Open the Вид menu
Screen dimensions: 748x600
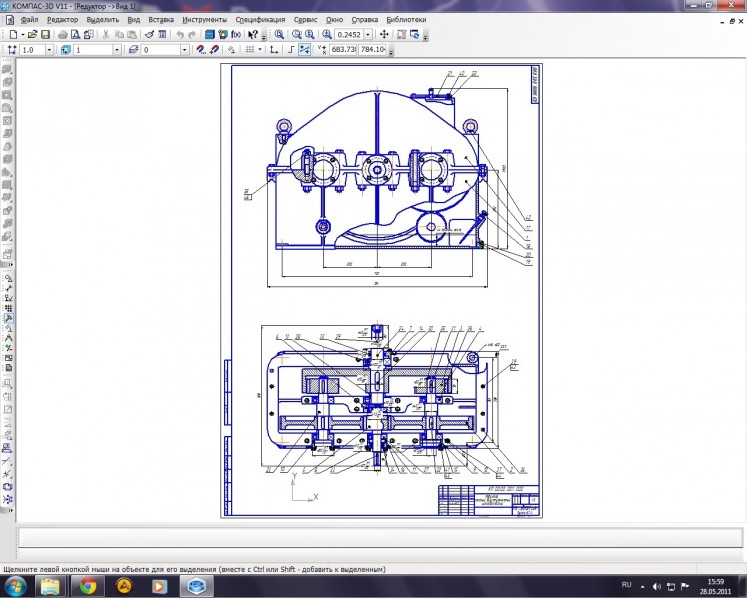(x=134, y=20)
